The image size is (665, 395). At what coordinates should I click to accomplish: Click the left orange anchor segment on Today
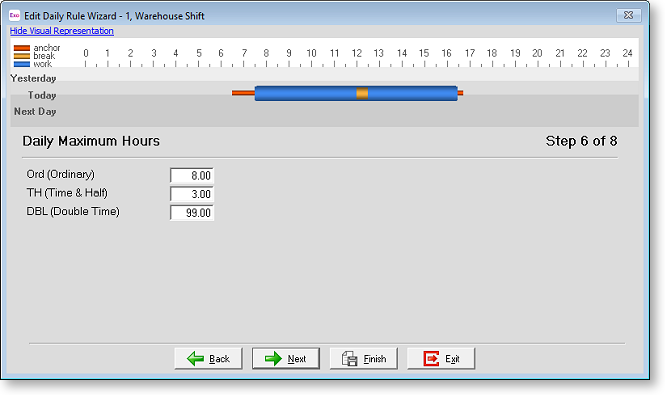[243, 93]
